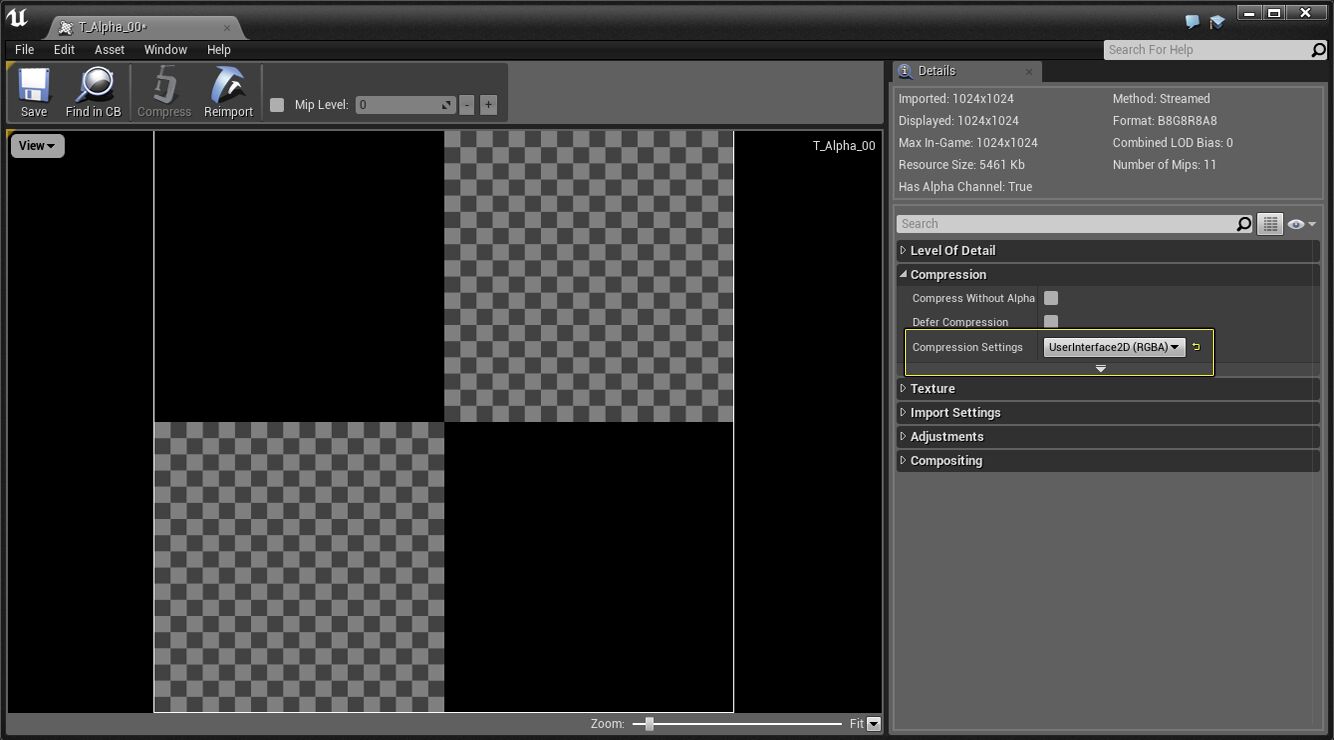Reset Compression Settings using the revert arrow icon
The width and height of the screenshot is (1334, 740).
point(1196,346)
